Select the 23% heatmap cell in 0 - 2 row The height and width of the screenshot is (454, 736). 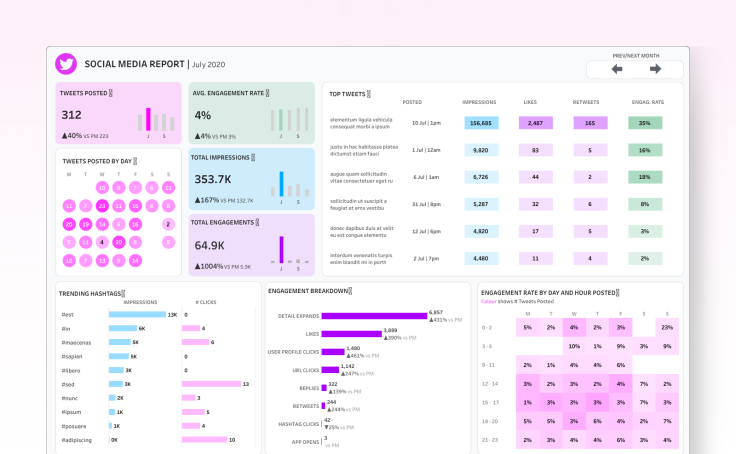(x=666, y=327)
